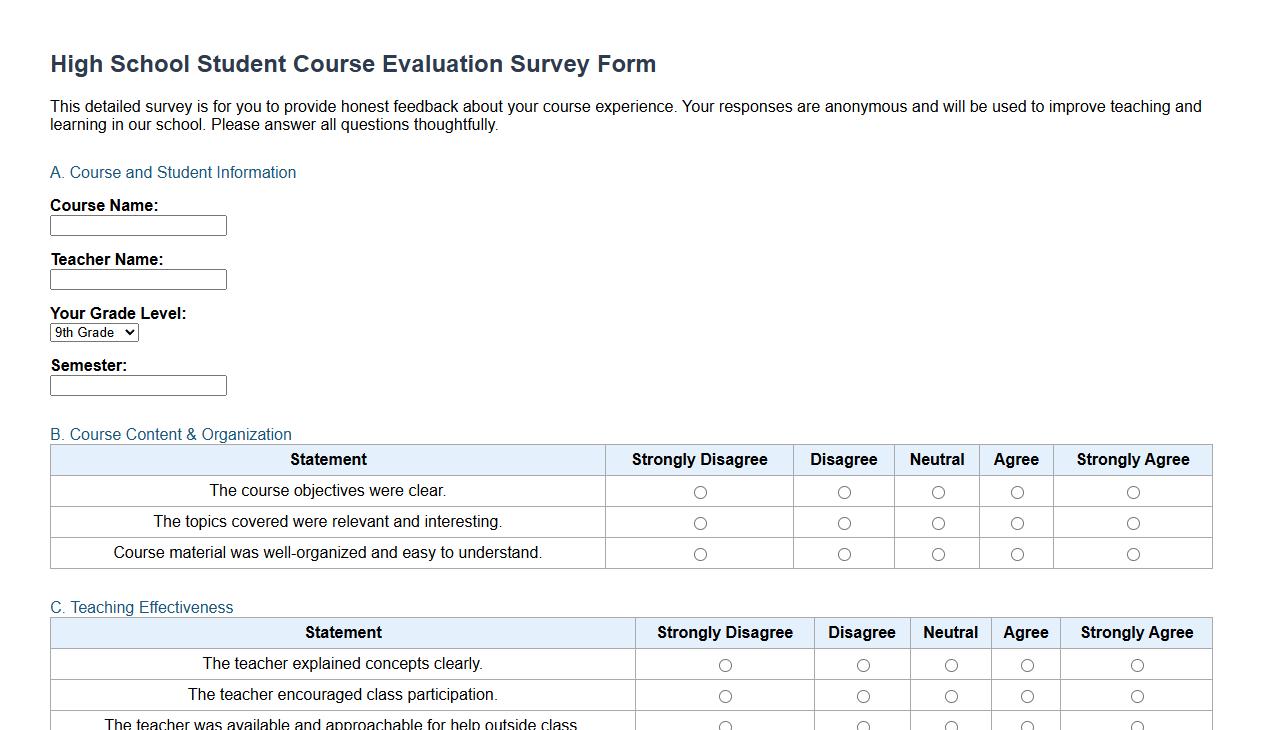1263x730 pixels.
Task: Select Strongly Agree for 'The course objectives were clear'
Action: click(1132, 491)
